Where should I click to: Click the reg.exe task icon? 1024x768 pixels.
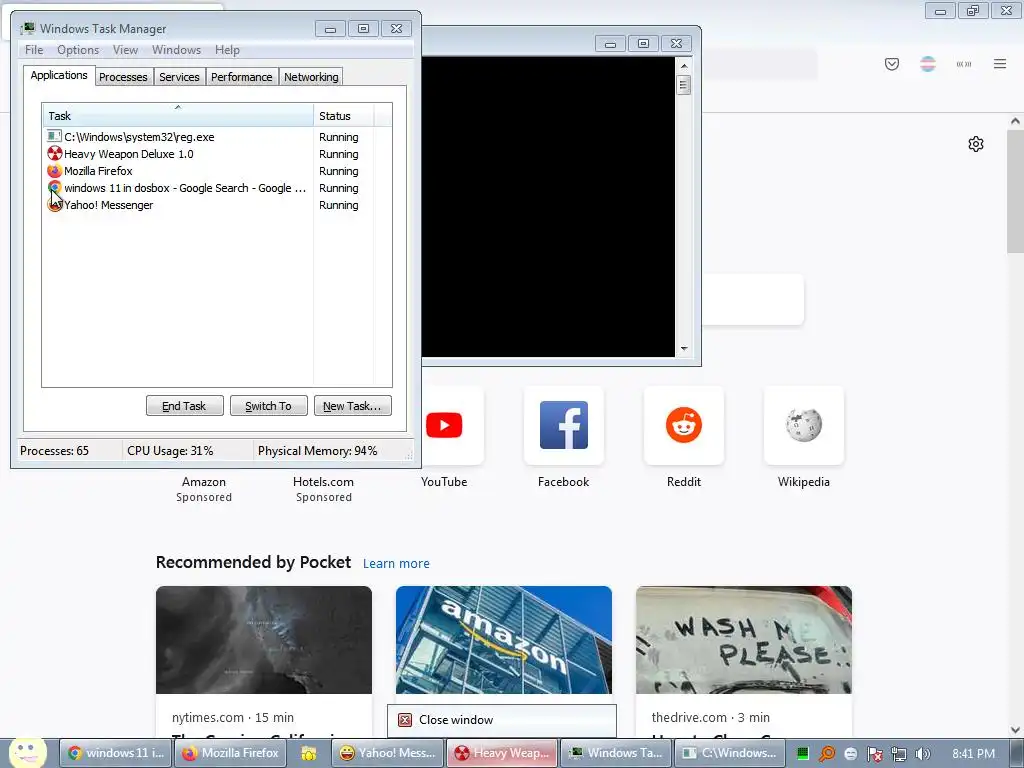(x=54, y=136)
